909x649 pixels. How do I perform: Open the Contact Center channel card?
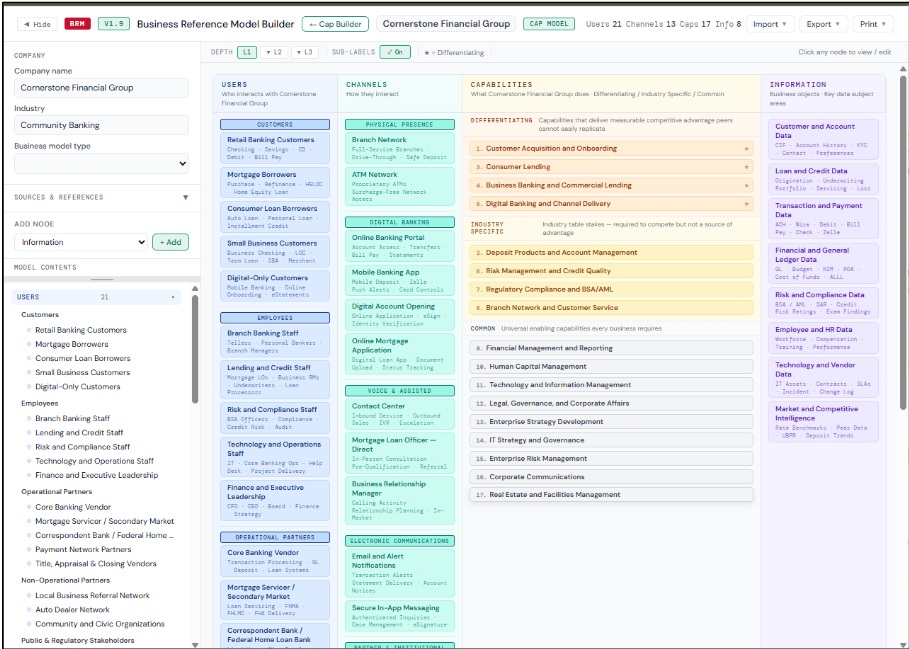pyautogui.click(x=399, y=414)
